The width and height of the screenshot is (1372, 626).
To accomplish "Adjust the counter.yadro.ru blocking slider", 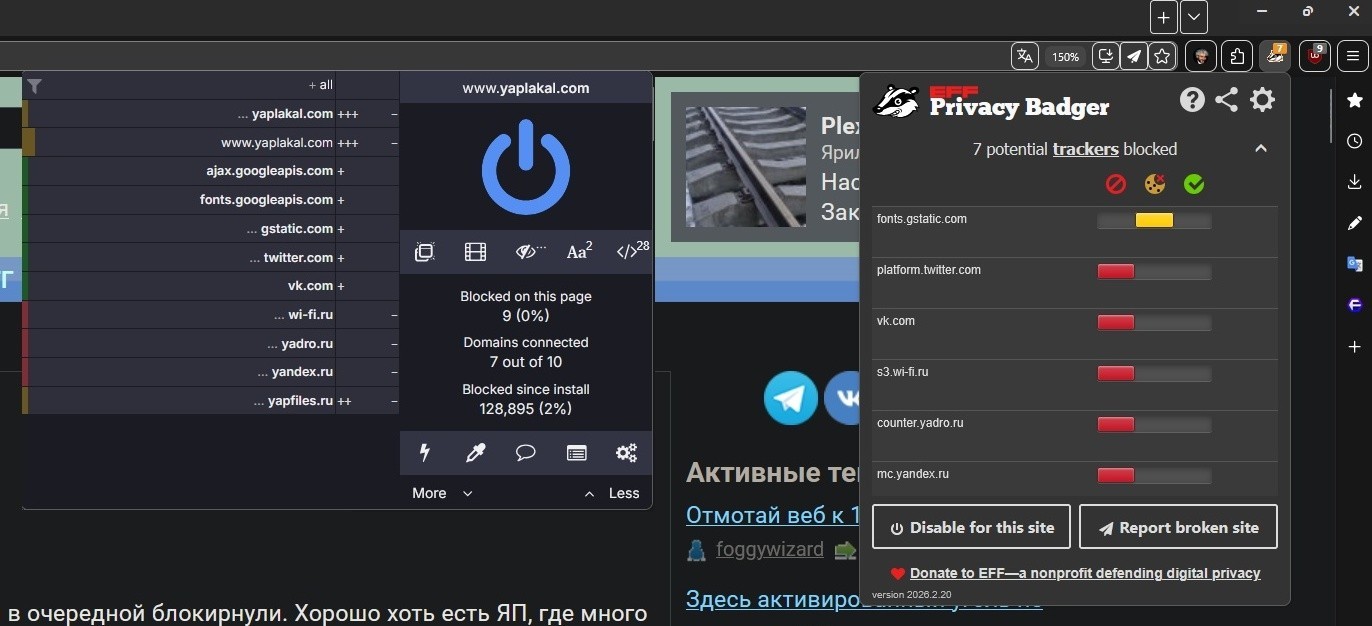I will click(x=1154, y=424).
